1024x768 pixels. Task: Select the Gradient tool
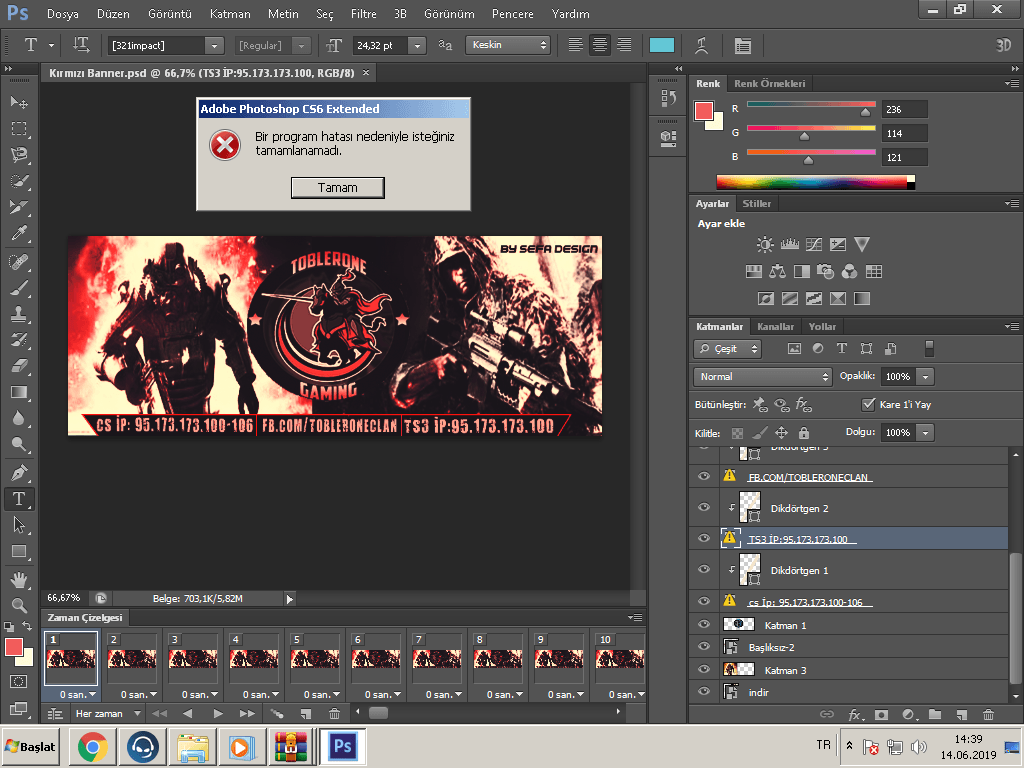click(19, 392)
